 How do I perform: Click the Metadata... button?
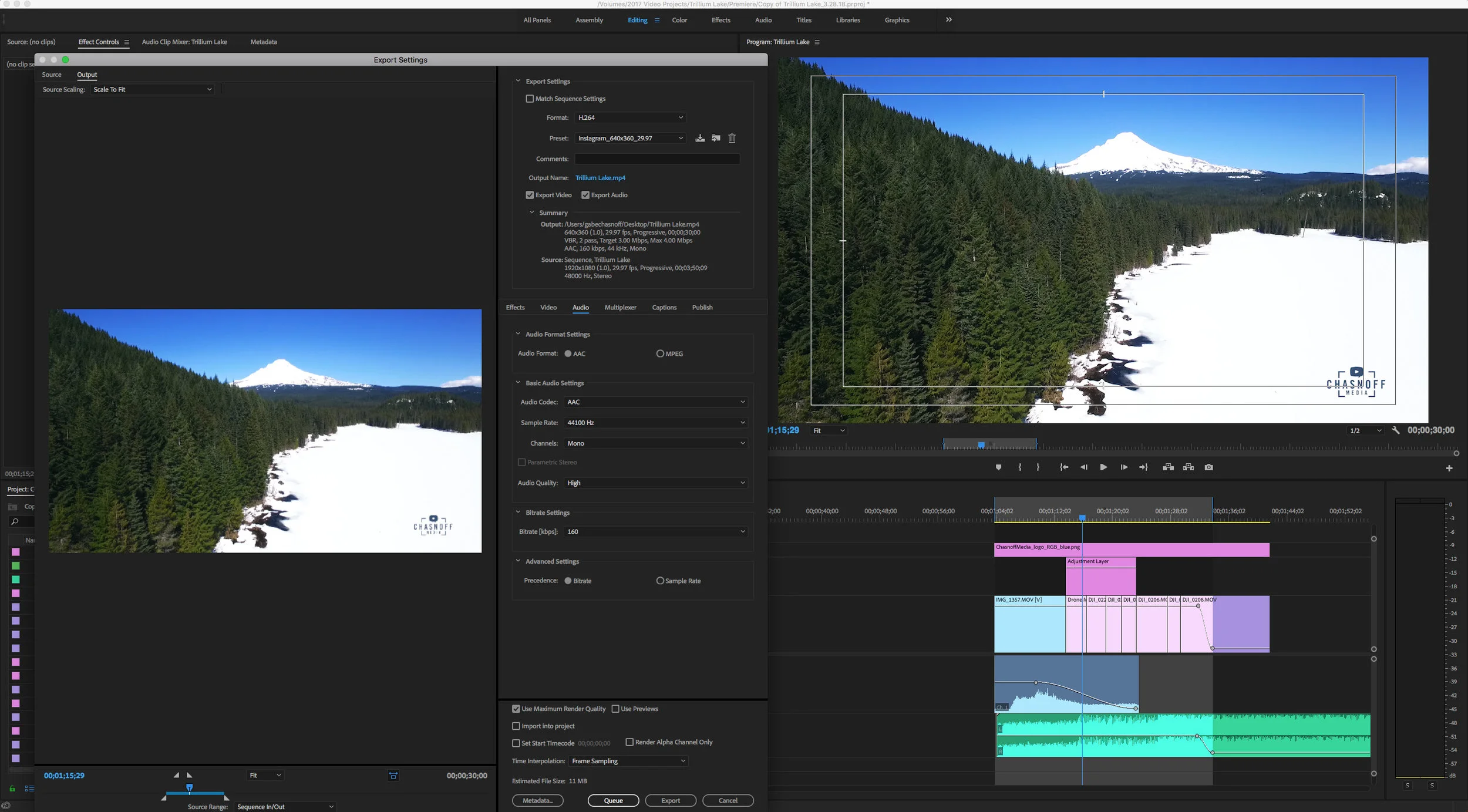537,800
